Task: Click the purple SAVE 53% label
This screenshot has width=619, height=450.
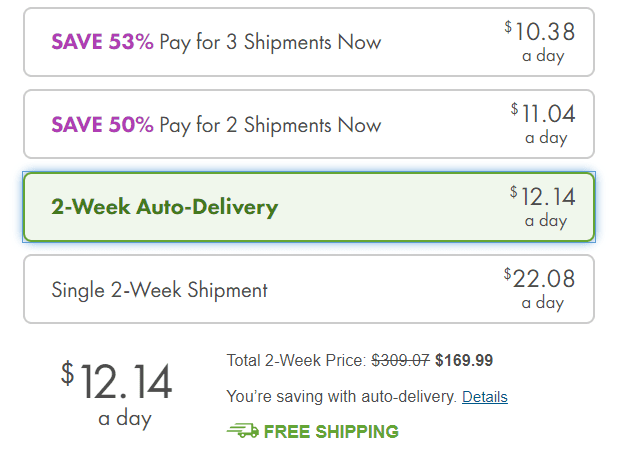Action: point(102,41)
